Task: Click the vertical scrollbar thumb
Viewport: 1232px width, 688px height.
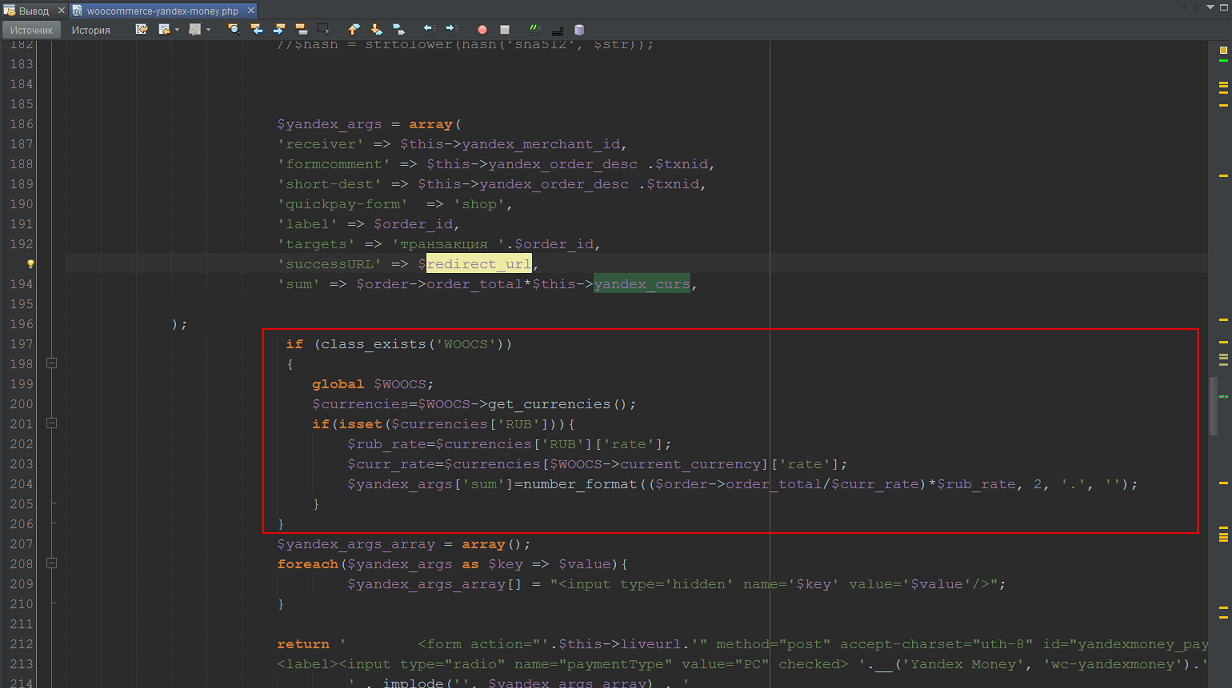Action: click(x=1214, y=405)
